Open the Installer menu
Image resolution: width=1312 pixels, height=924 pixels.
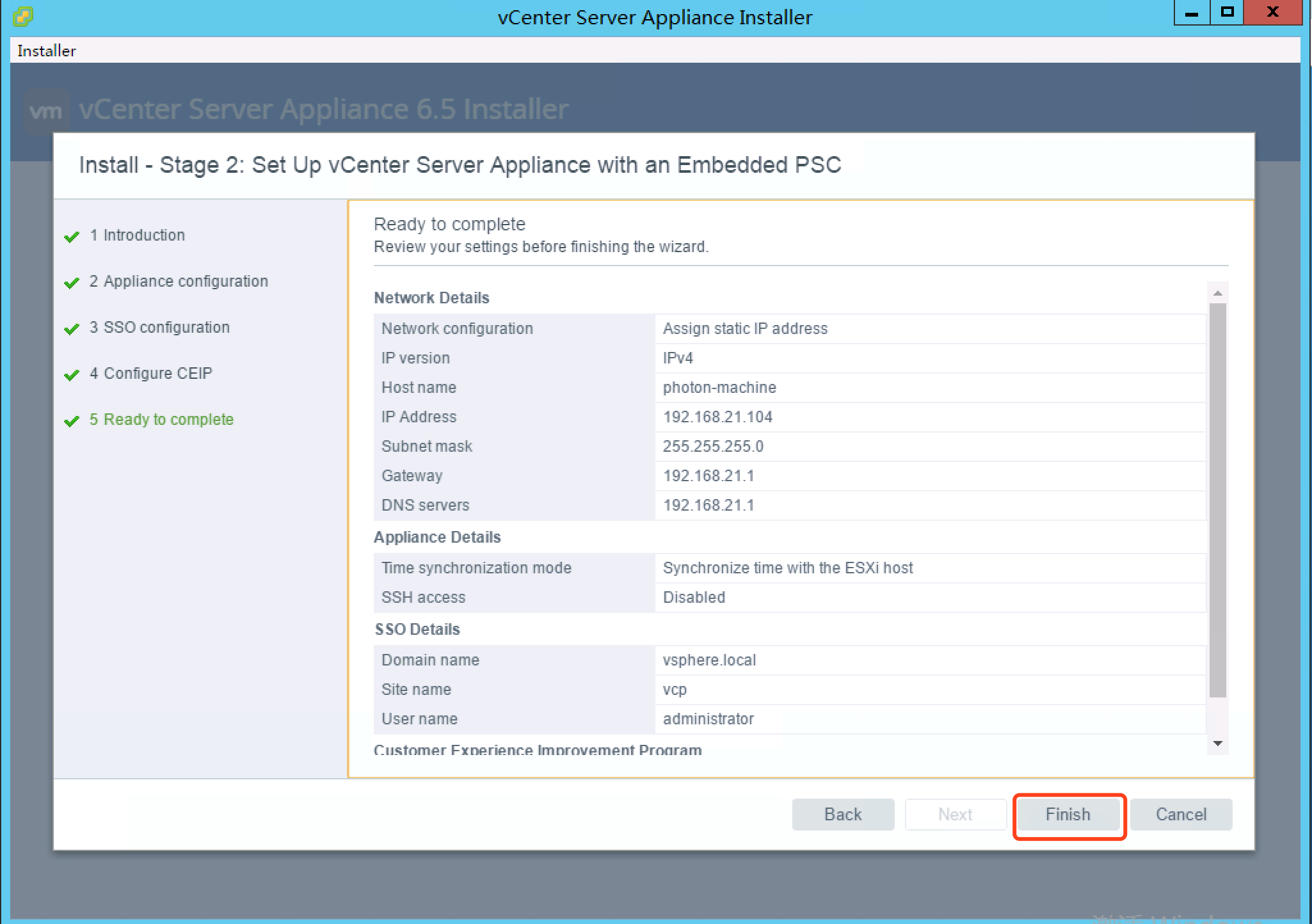[46, 51]
